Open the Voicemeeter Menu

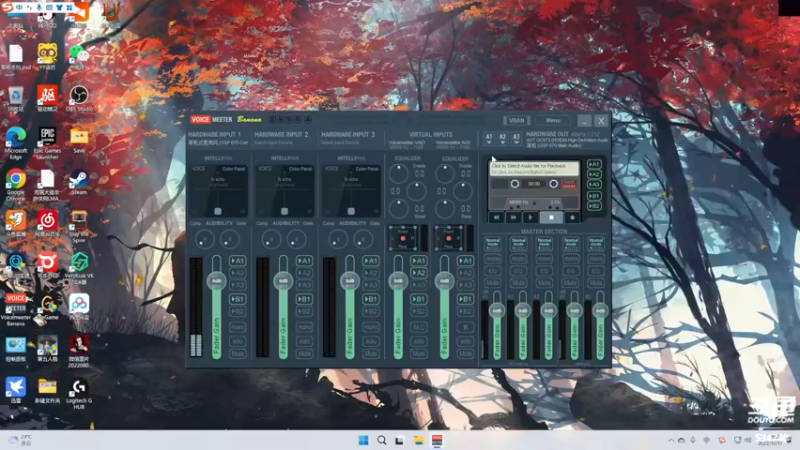[553, 120]
